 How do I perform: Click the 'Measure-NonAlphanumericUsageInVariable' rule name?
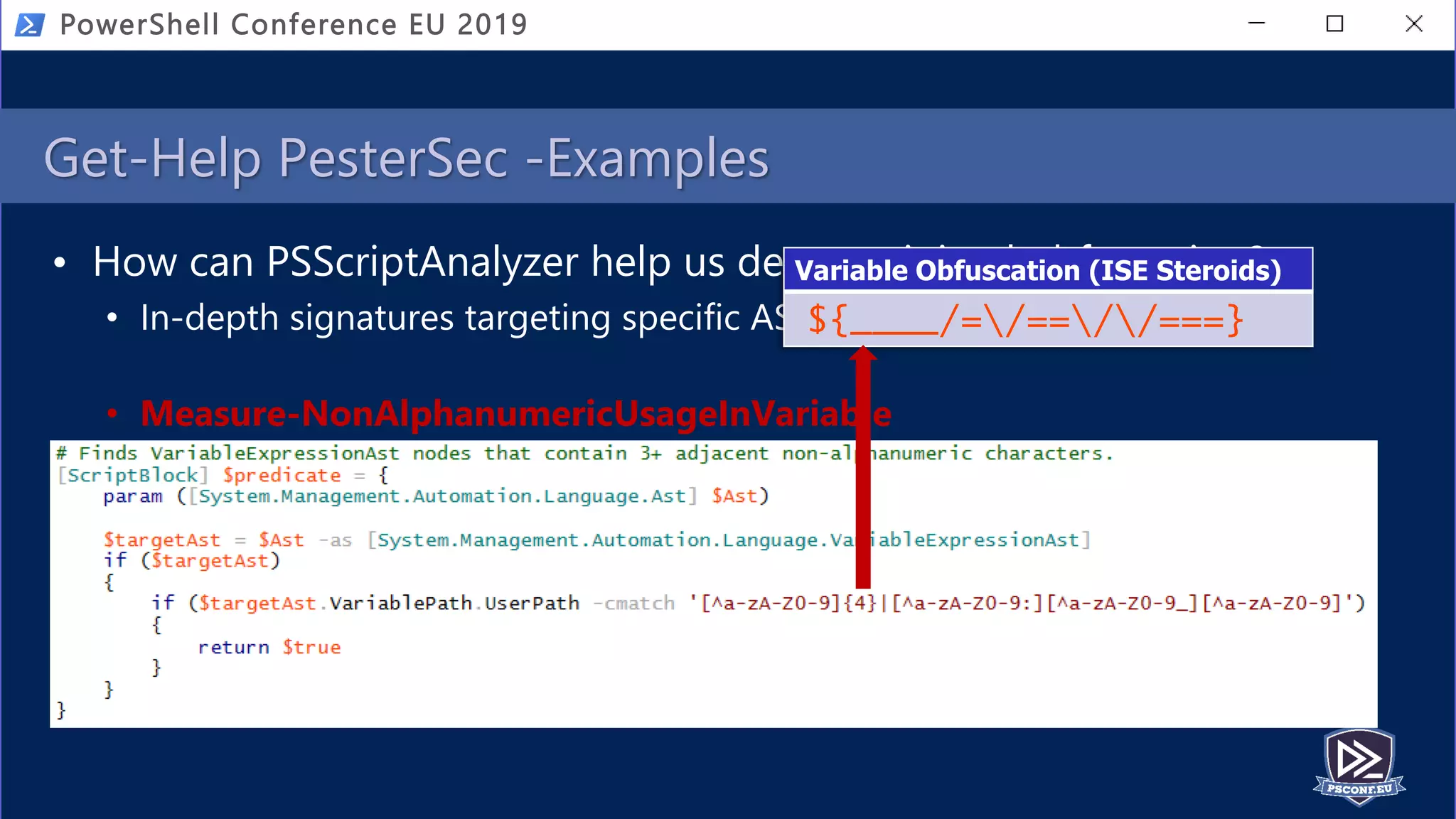(x=516, y=413)
